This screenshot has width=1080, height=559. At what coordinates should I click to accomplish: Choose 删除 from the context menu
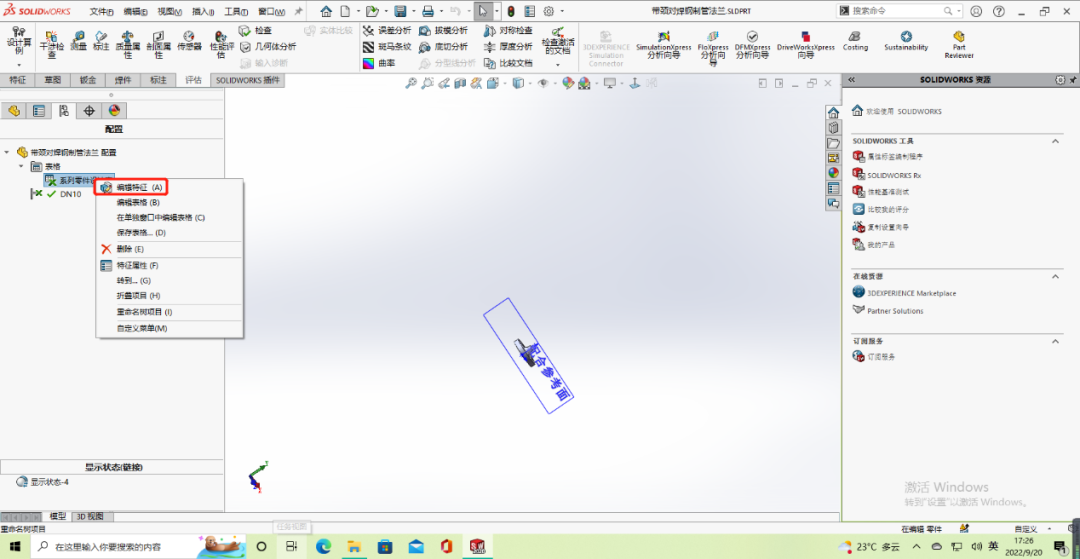click(129, 248)
